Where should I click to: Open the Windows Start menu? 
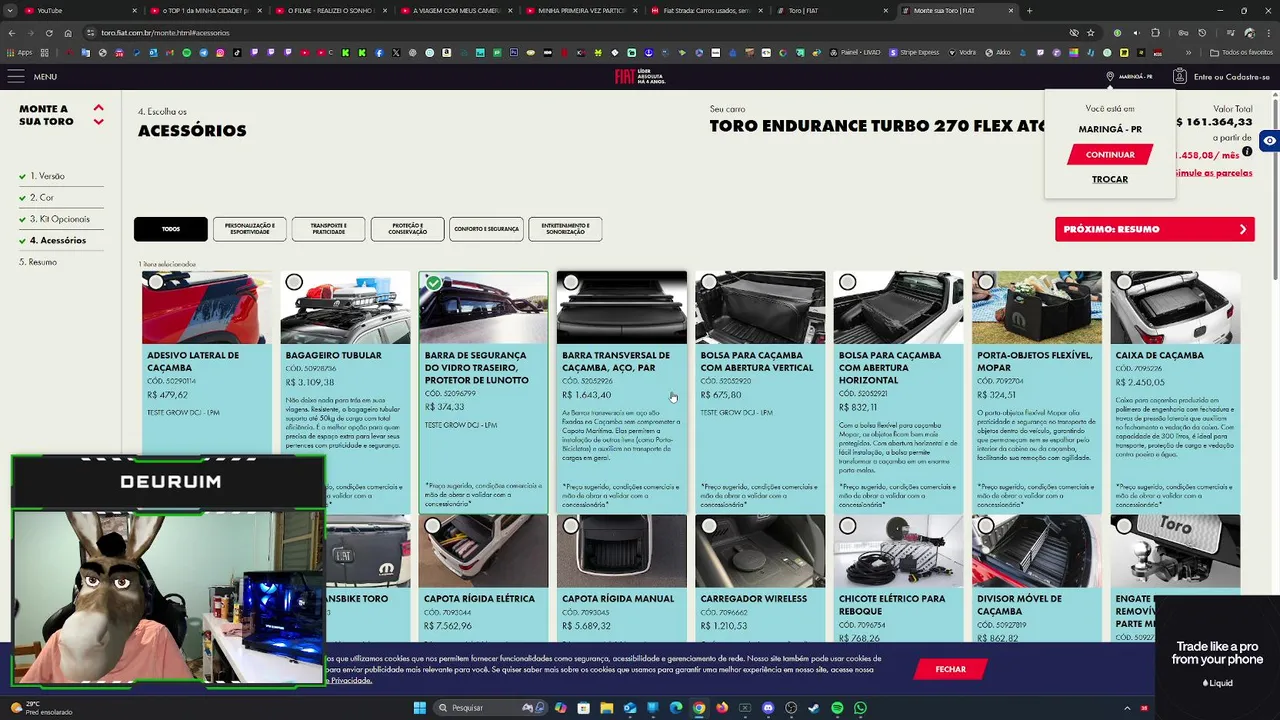(420, 708)
